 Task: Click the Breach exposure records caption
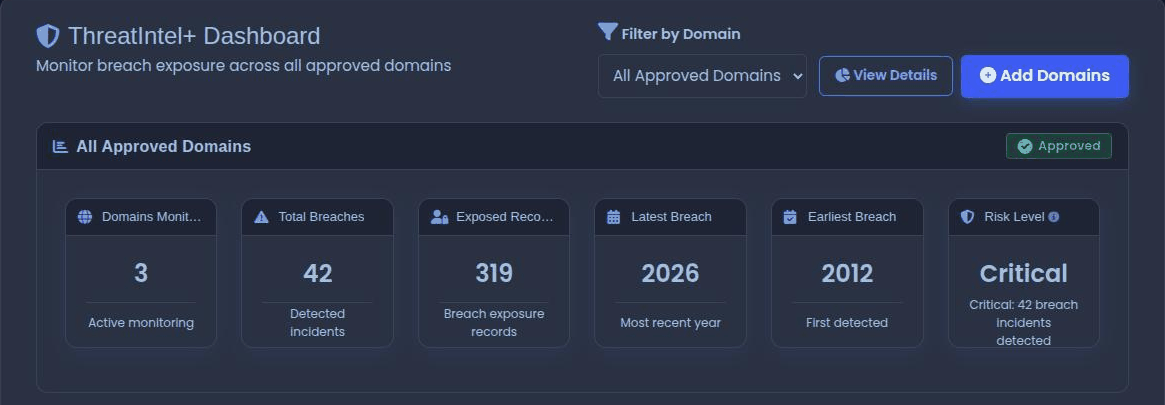[x=494, y=323]
